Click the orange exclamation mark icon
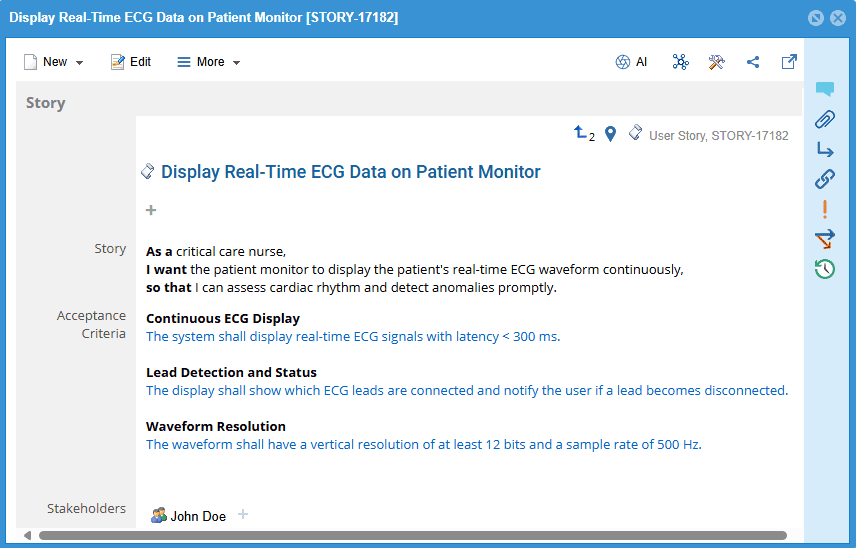The image size is (856, 548). pos(824,209)
